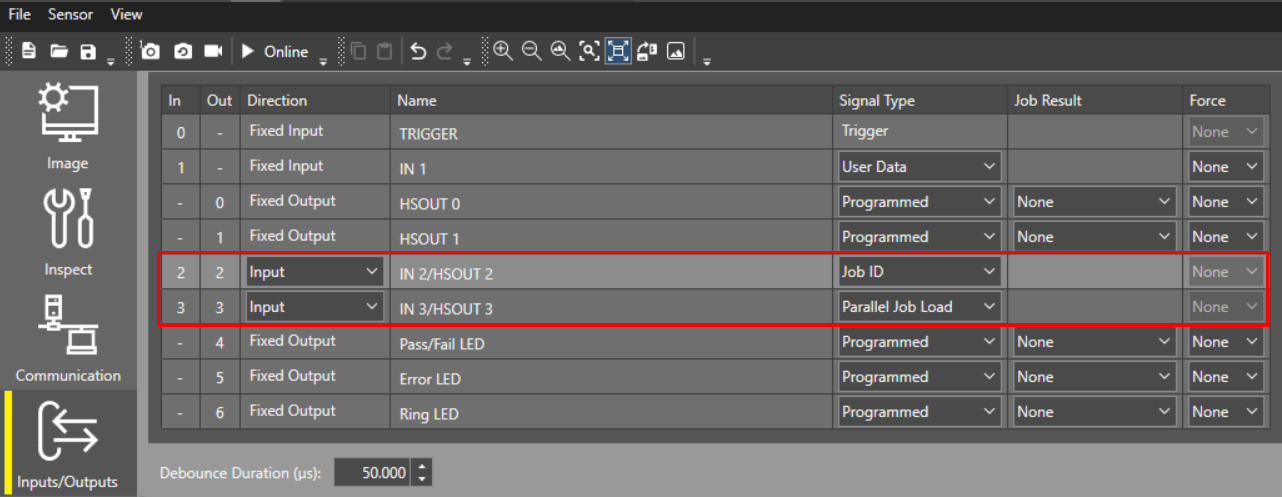The height and width of the screenshot is (497, 1282).
Task: Open Direction dropdown for IN 2/HSOUT 2
Action: click(315, 272)
